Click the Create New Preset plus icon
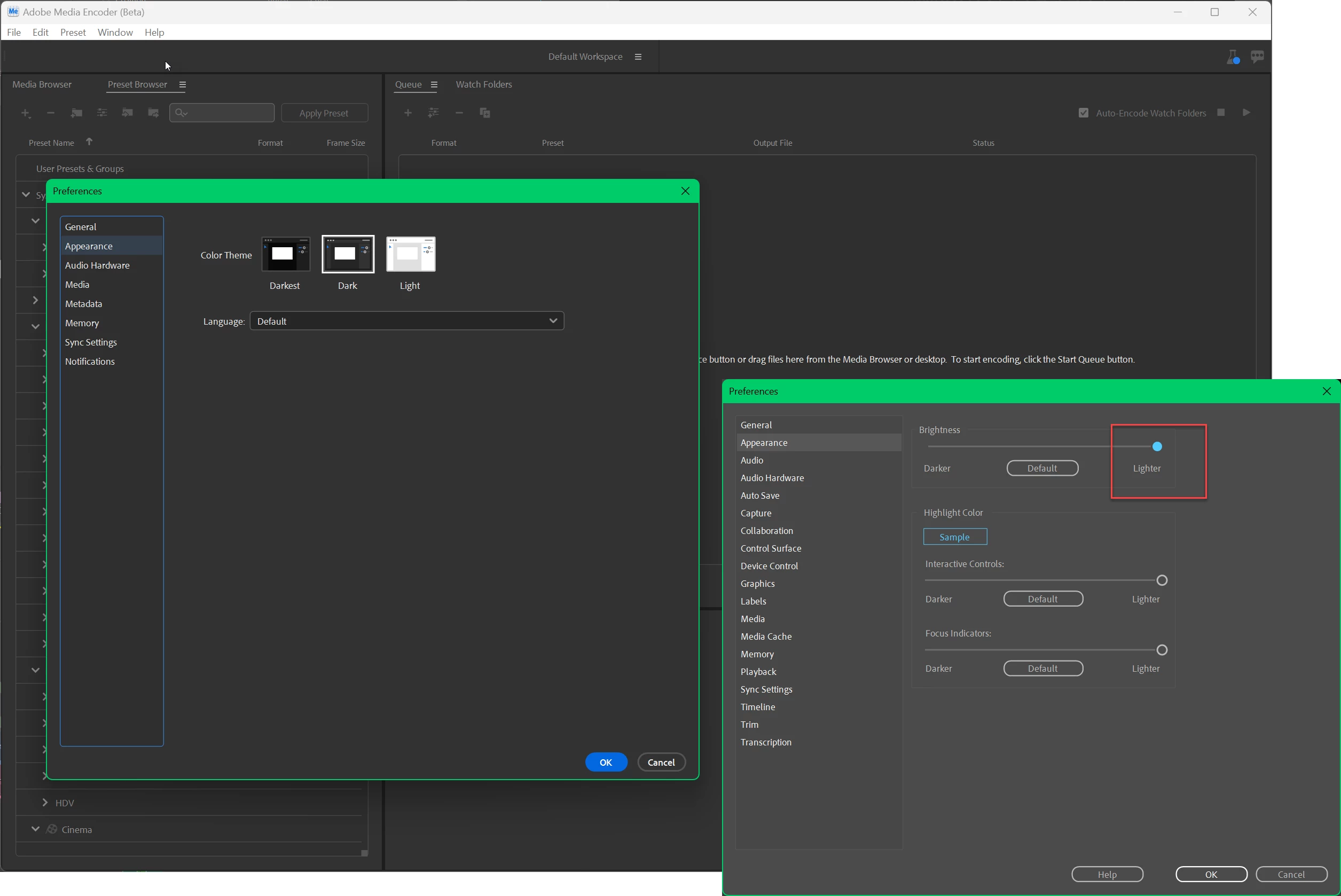The width and height of the screenshot is (1341, 896). pos(25,113)
